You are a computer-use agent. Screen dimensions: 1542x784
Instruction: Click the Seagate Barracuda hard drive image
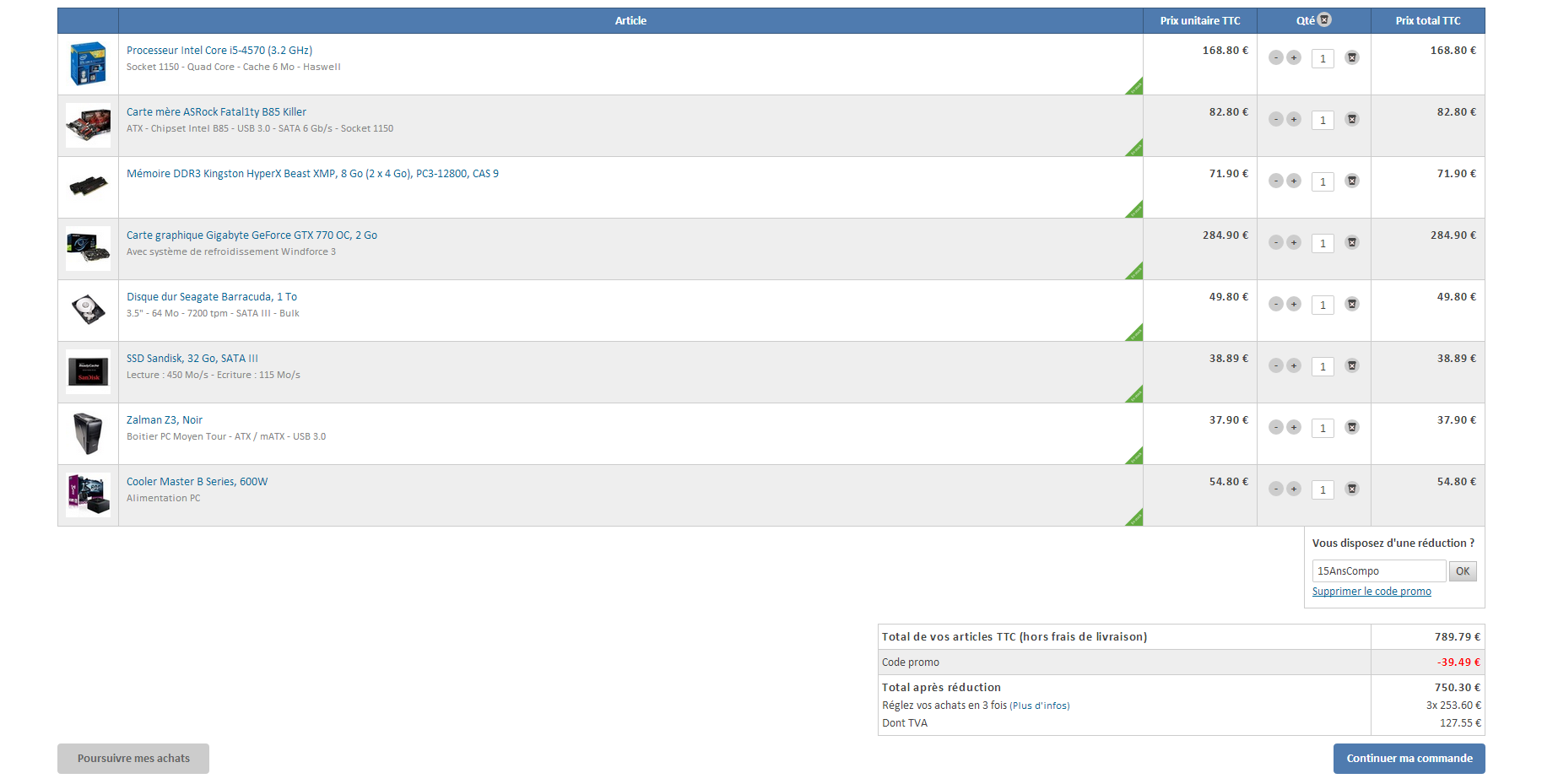pos(88,310)
